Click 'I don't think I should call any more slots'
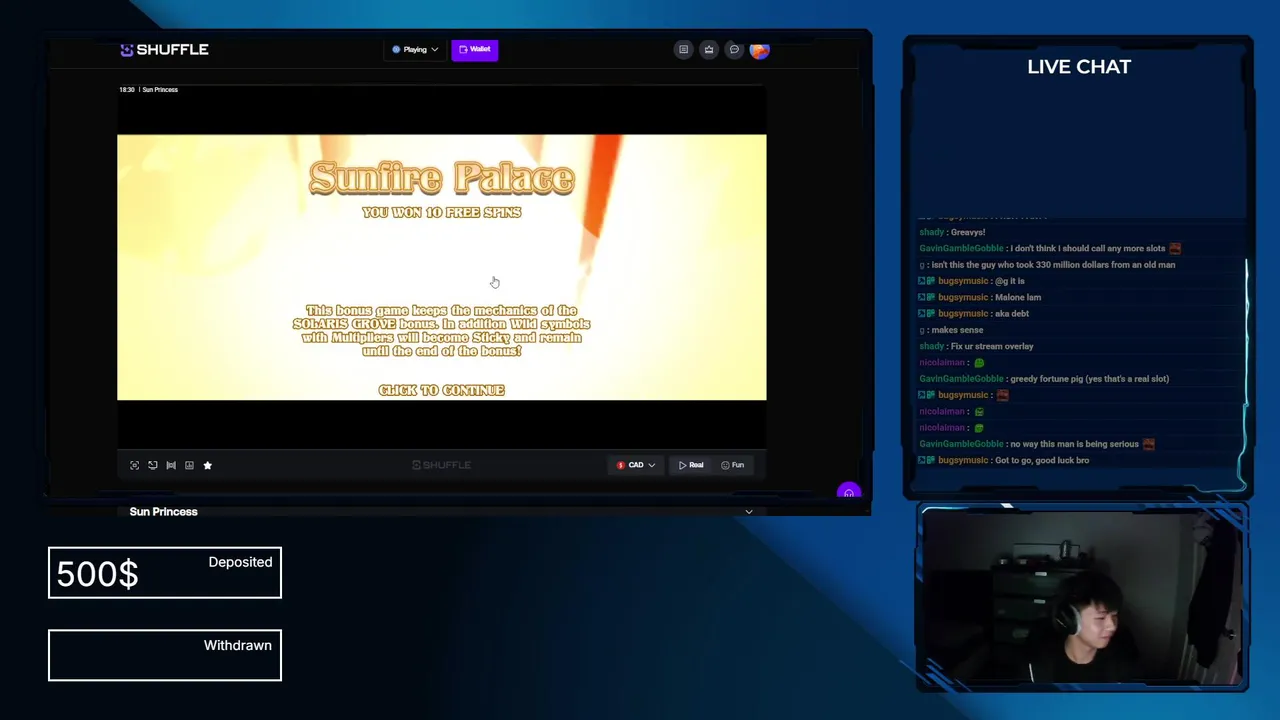Viewport: 1280px width, 720px height. (x=1087, y=248)
